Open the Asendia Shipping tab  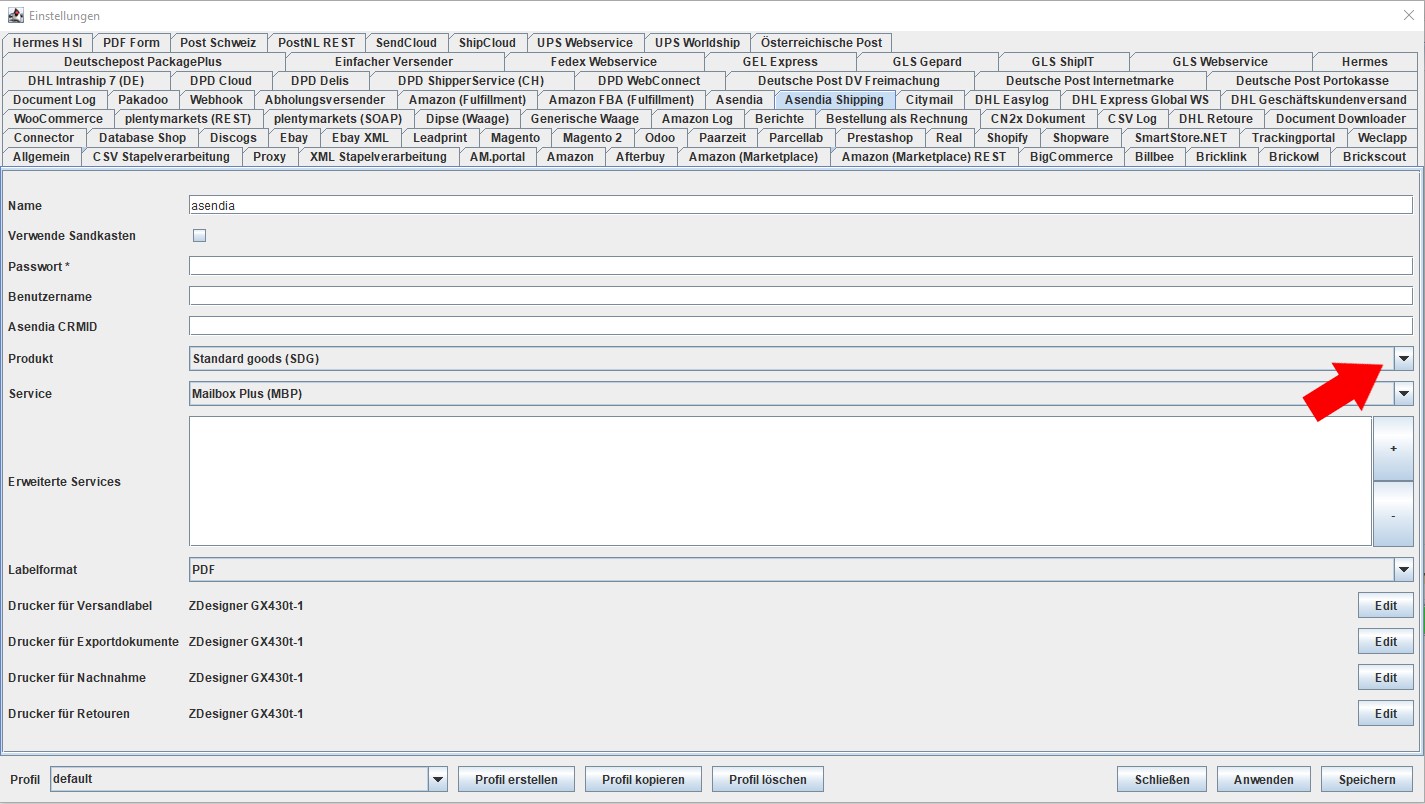834,100
